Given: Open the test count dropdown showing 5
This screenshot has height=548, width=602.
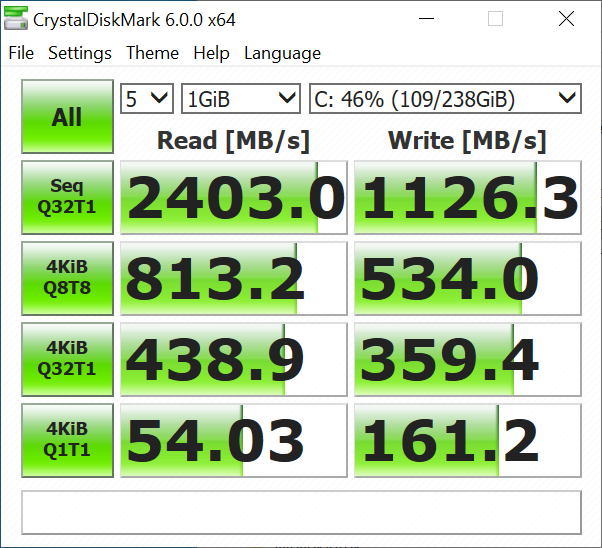Looking at the screenshot, I should coord(147,99).
